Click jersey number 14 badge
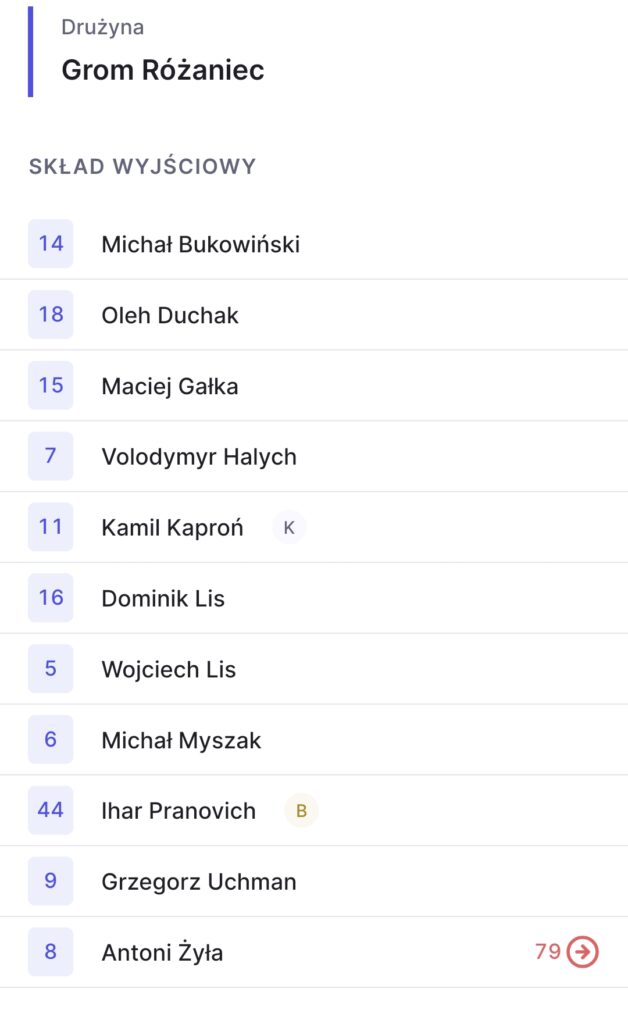Image resolution: width=628 pixels, height=1024 pixels. pos(51,244)
